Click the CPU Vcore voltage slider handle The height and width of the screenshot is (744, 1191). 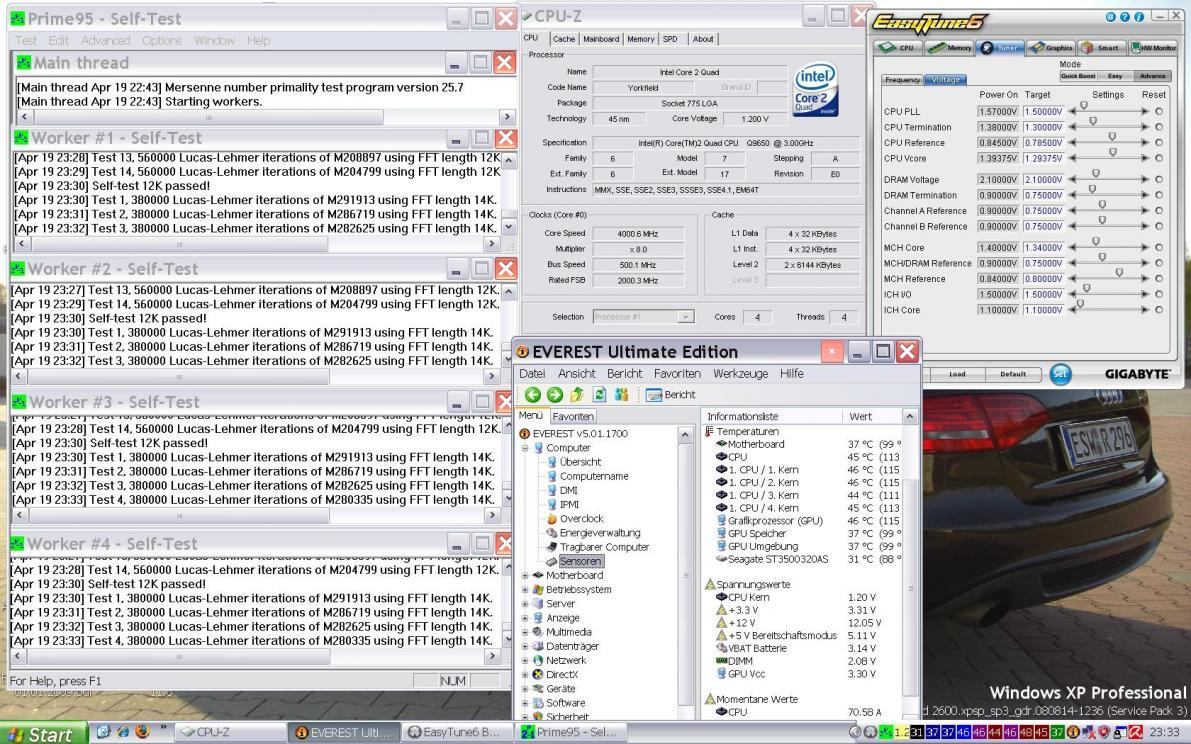pyautogui.click(x=1113, y=153)
